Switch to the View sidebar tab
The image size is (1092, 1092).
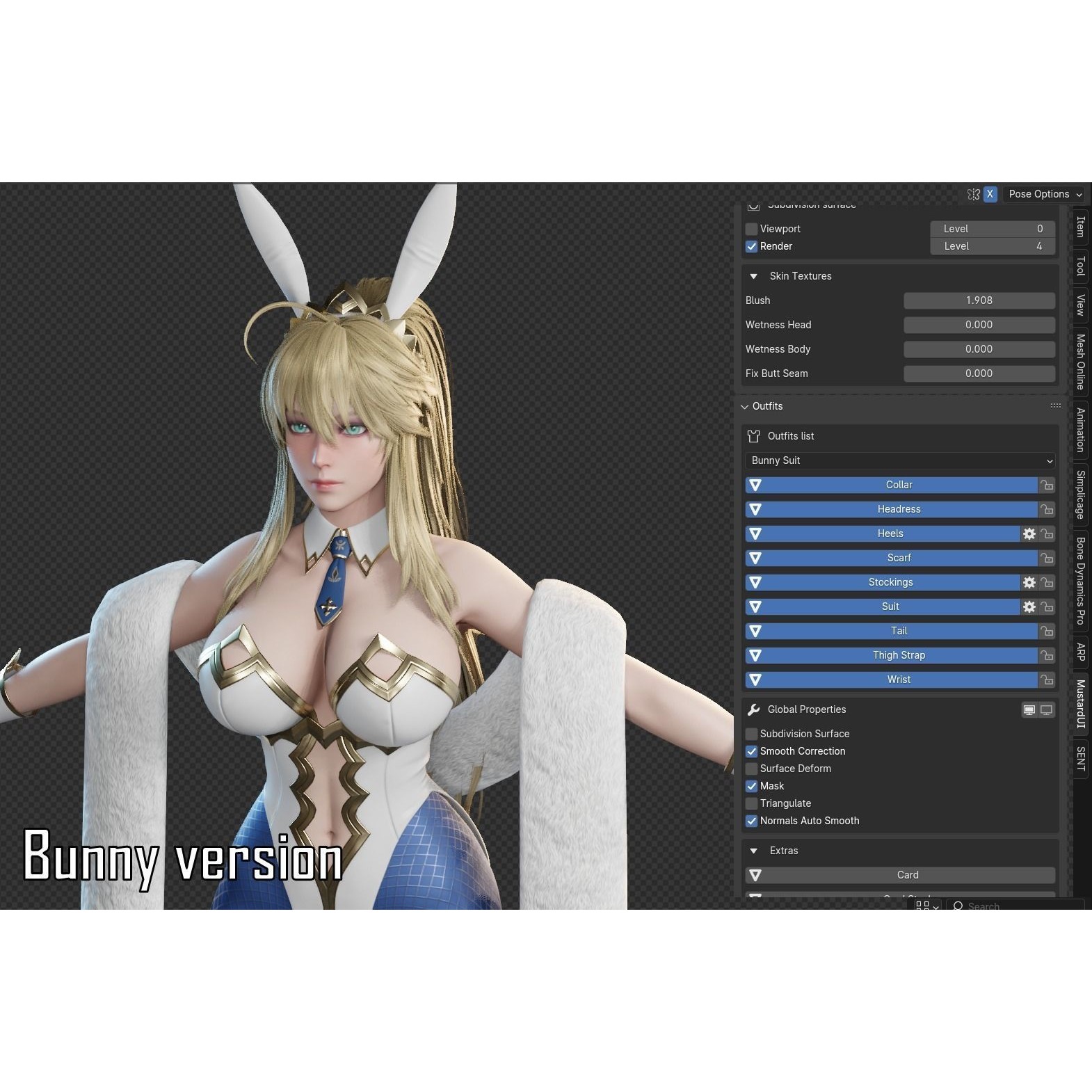[x=1080, y=305]
